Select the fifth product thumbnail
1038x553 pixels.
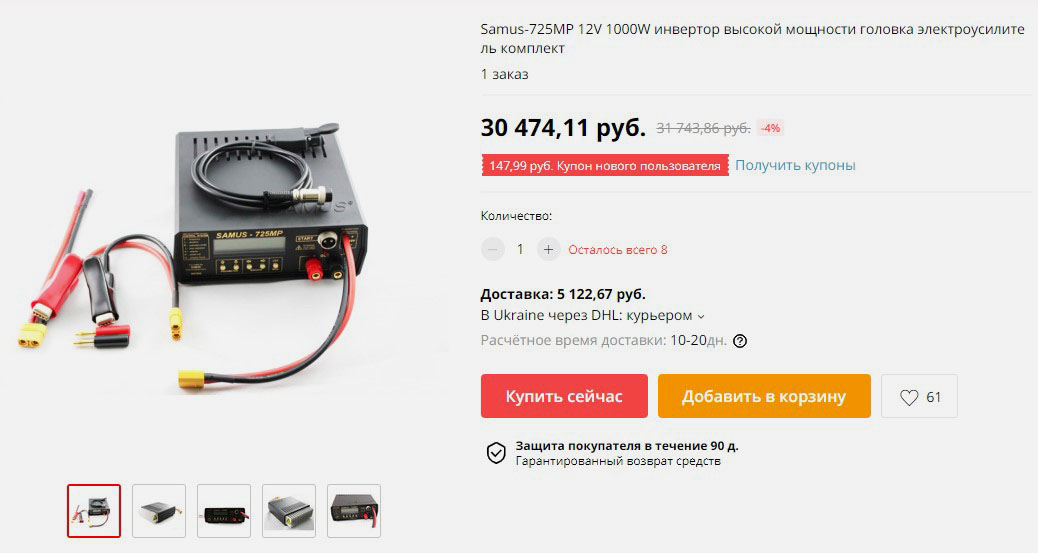(354, 511)
